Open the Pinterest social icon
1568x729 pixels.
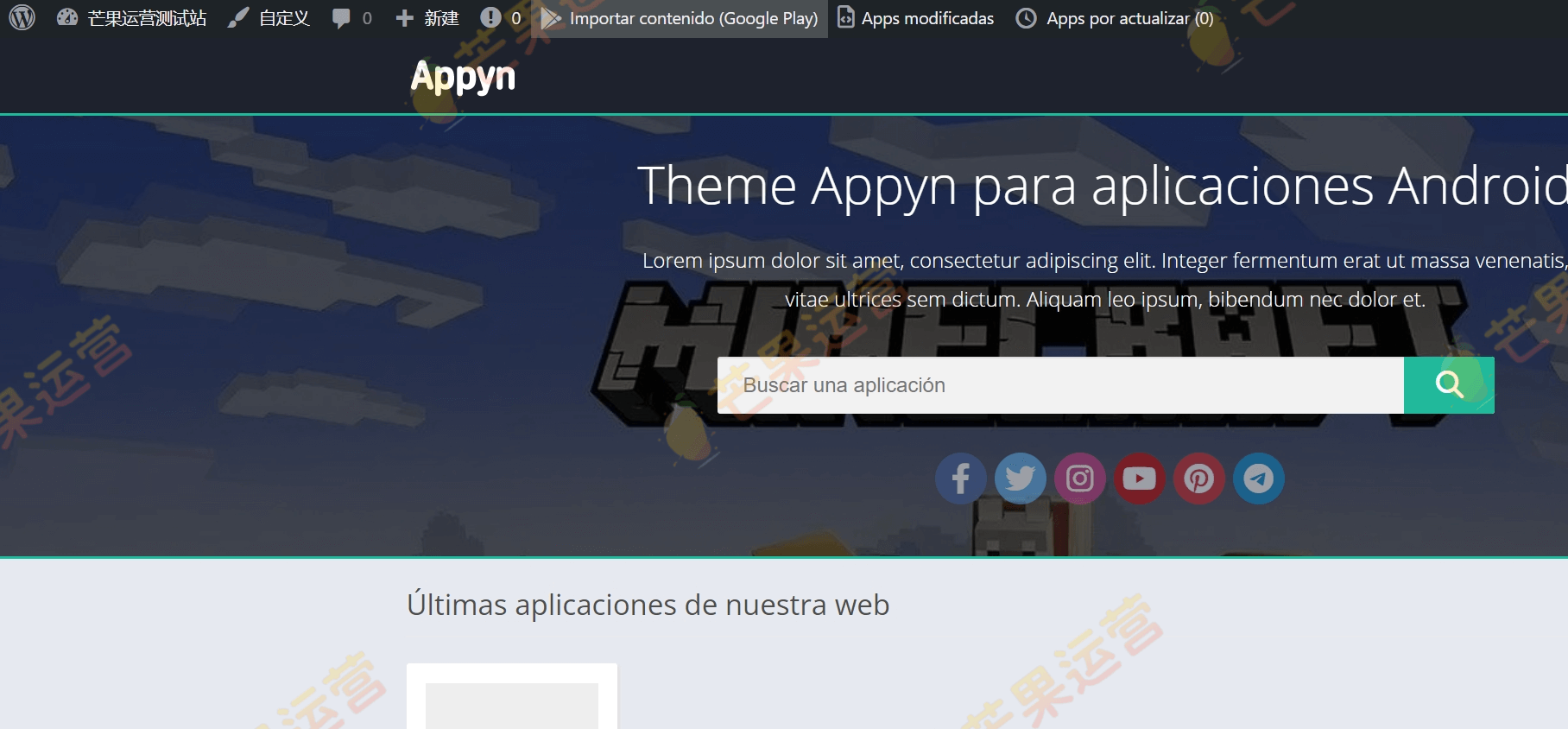1199,479
